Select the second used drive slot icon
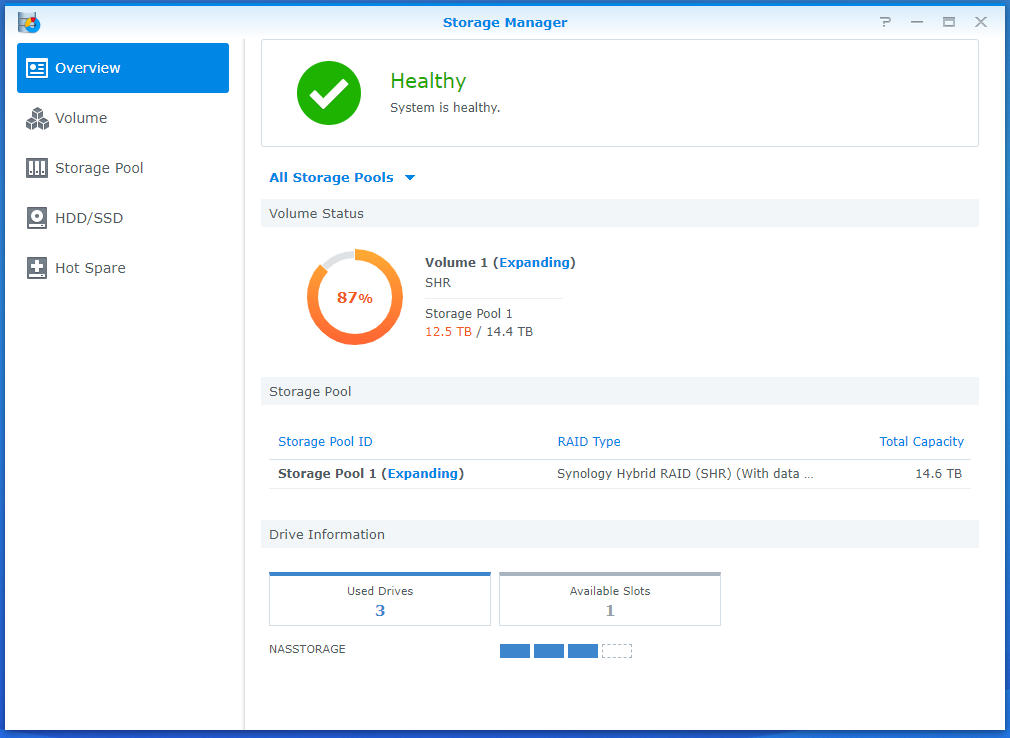The width and height of the screenshot is (1010, 738). pyautogui.click(x=548, y=650)
